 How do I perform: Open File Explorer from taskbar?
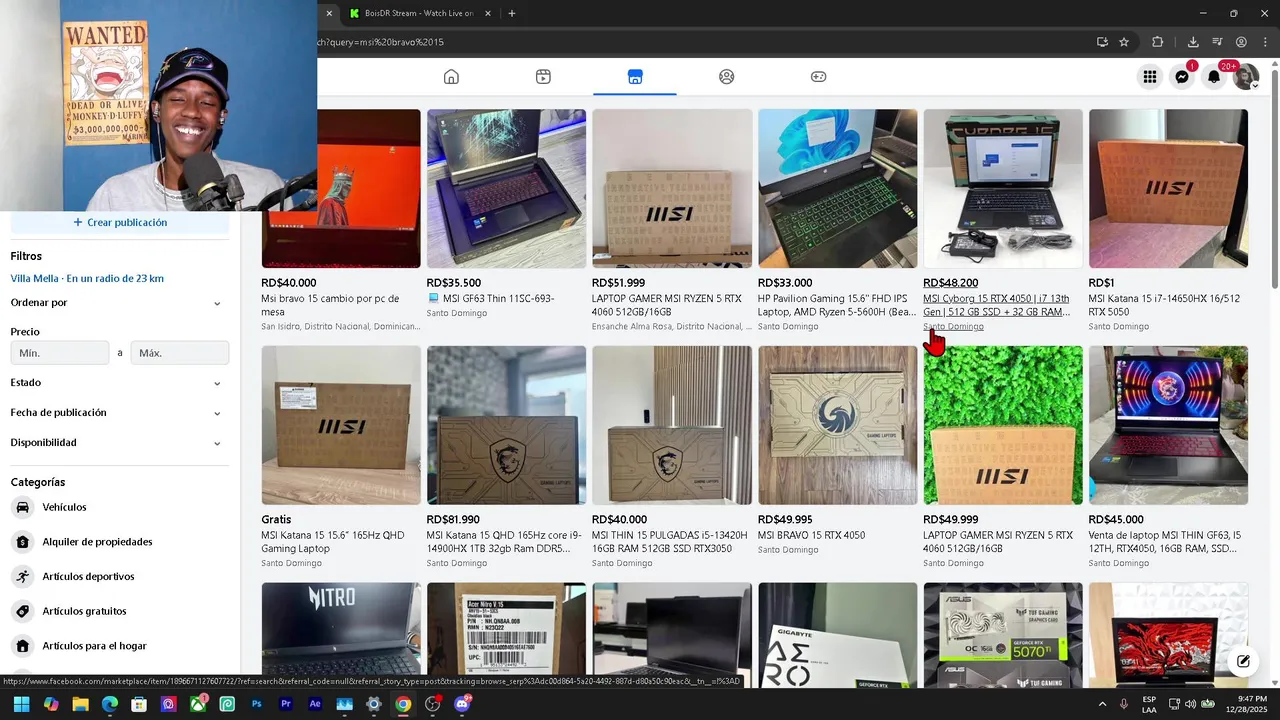(x=80, y=704)
